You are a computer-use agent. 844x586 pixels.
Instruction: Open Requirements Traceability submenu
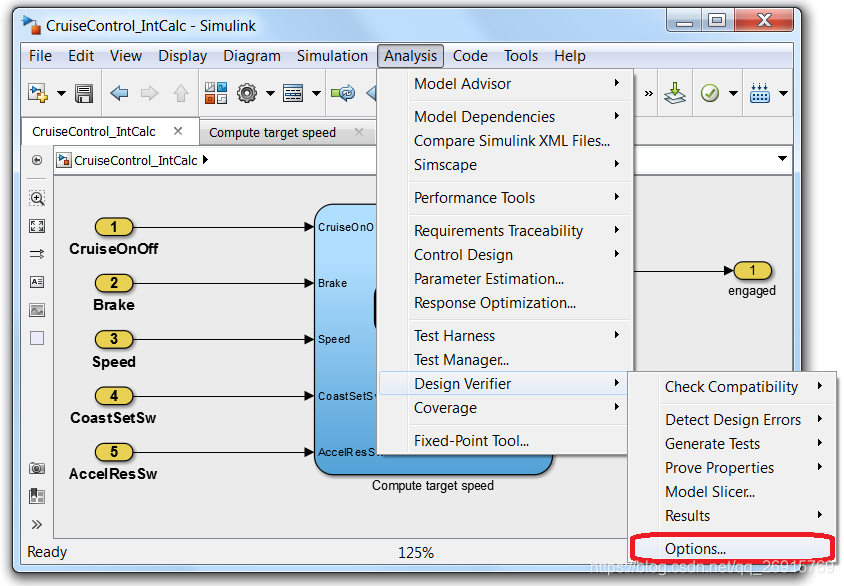click(x=504, y=231)
